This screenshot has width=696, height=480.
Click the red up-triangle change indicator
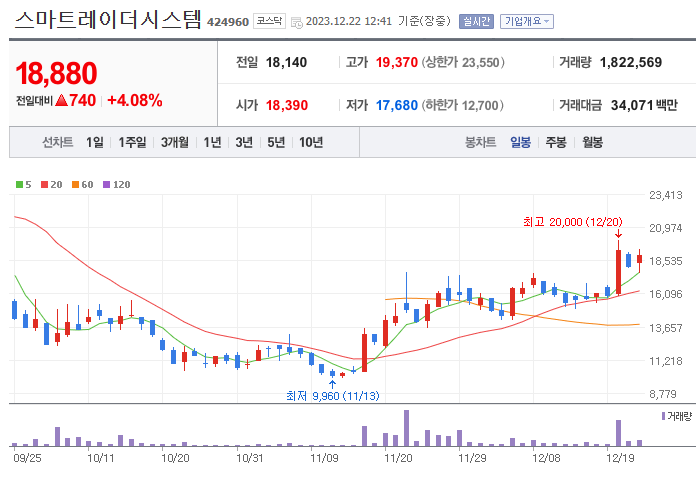tap(62, 100)
